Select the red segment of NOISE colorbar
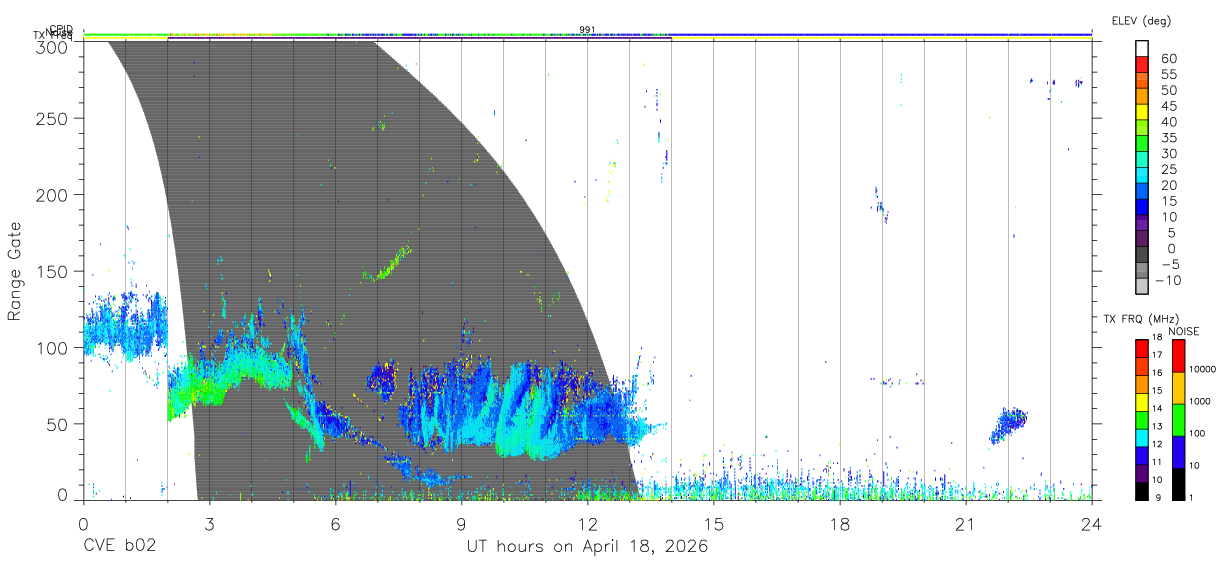The image size is (1228, 567). [x=1178, y=356]
